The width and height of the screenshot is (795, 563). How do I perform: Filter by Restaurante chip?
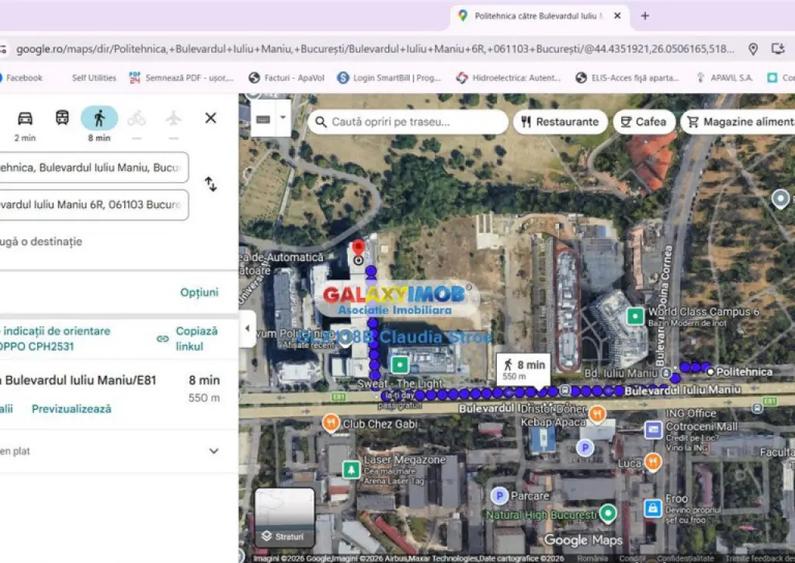pos(560,122)
